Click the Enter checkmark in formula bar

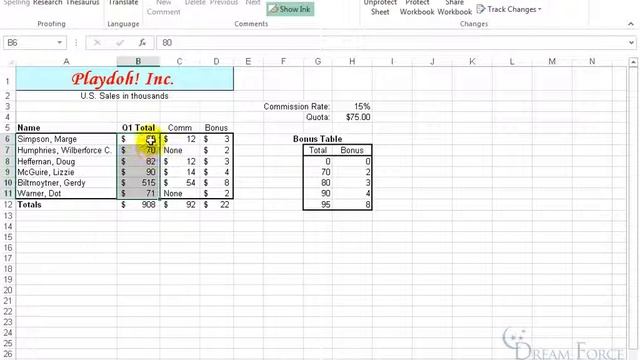tap(120, 42)
